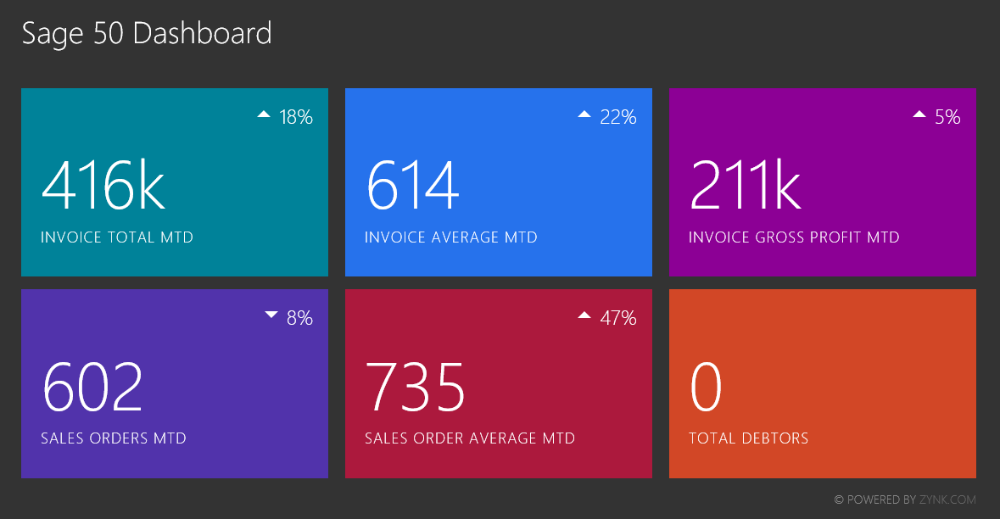1000x519 pixels.
Task: Click the SALES ORDERS MTD label
Action: point(114,438)
